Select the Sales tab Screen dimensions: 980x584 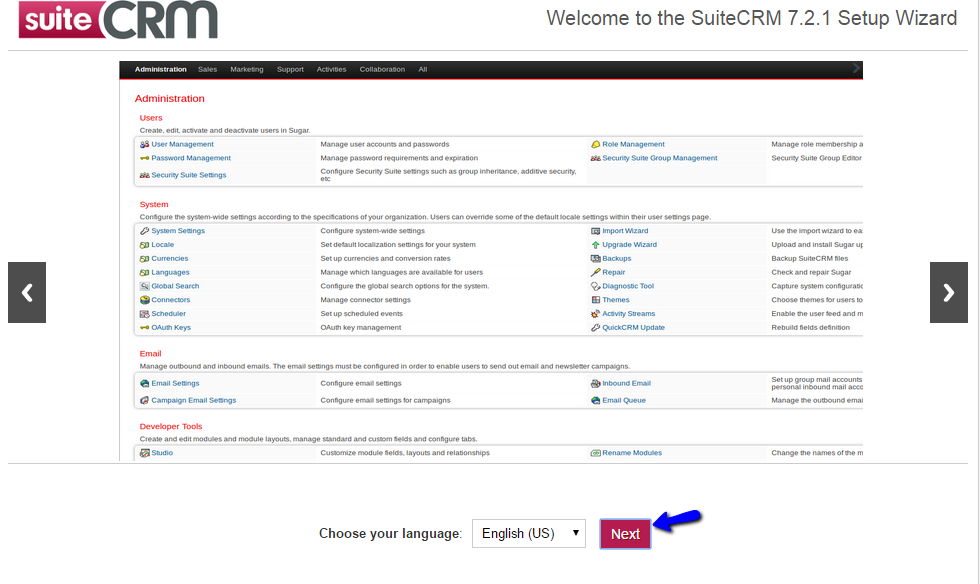[208, 69]
